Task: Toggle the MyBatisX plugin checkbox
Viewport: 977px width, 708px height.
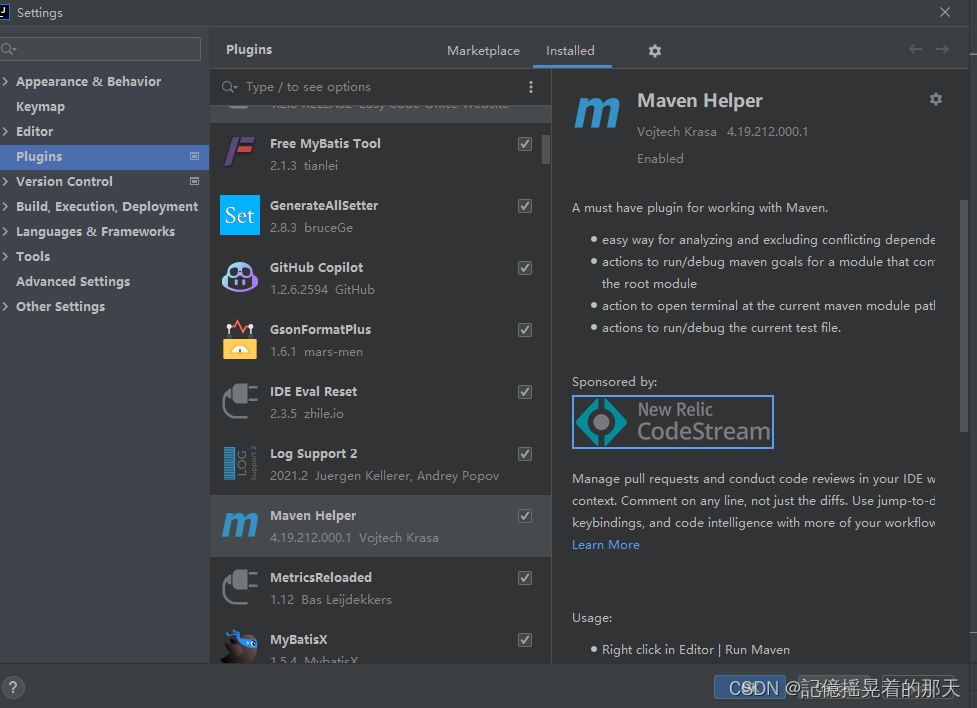Action: (x=525, y=640)
